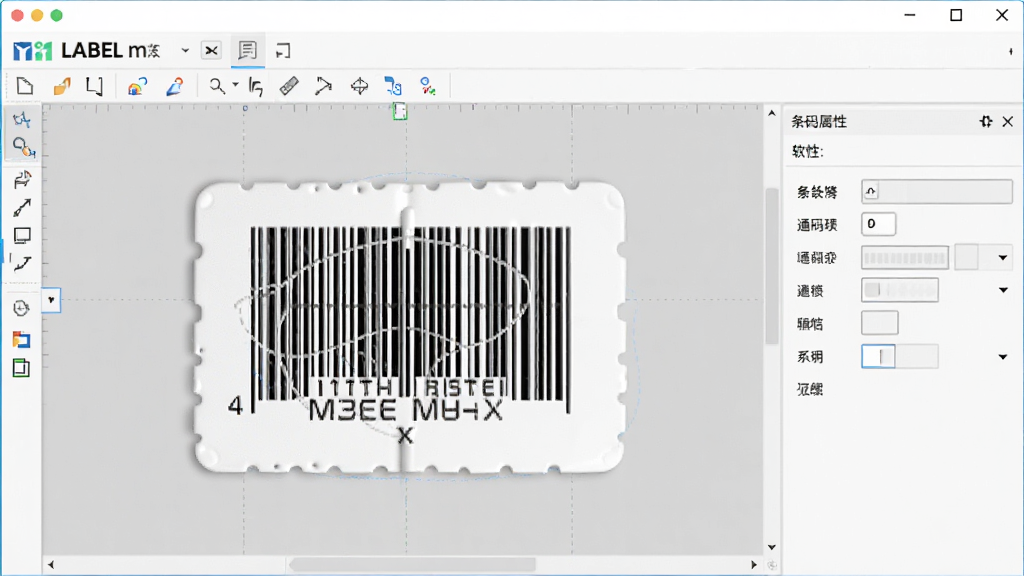Toggle the blue-highlighted switch in sixth row

pos(878,357)
